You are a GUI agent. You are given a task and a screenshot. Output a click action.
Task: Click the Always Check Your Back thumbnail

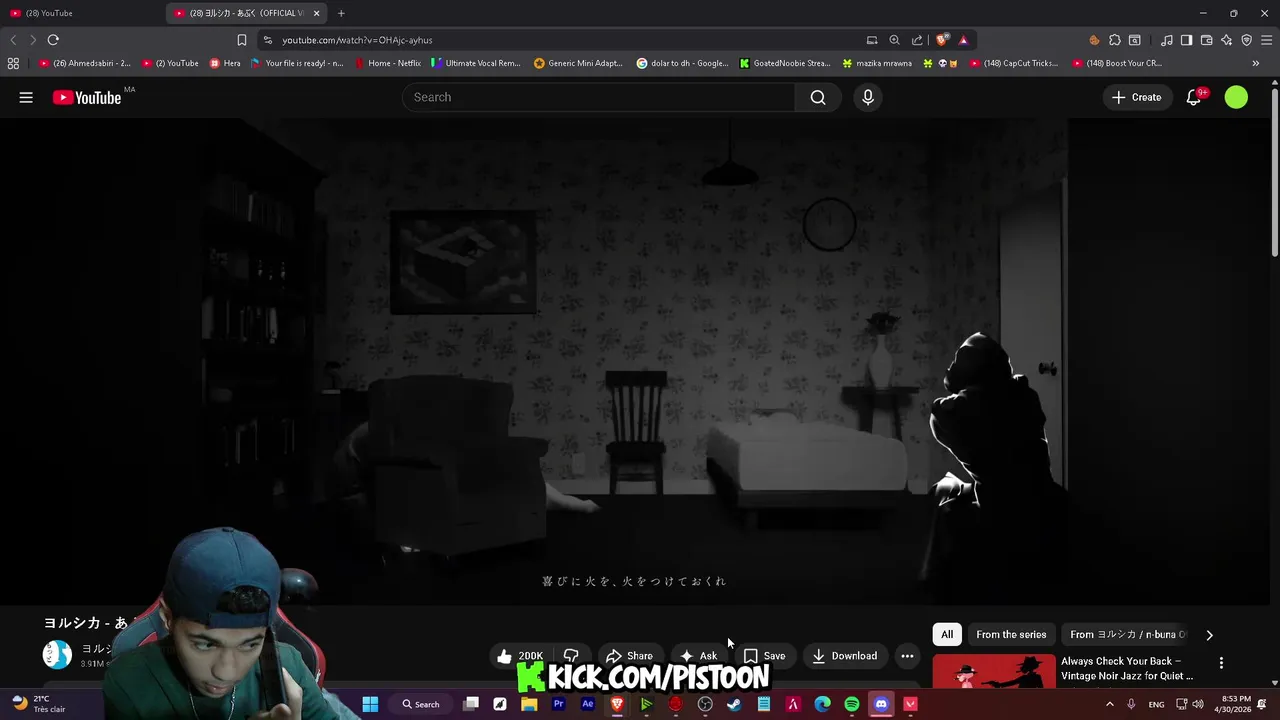994,672
